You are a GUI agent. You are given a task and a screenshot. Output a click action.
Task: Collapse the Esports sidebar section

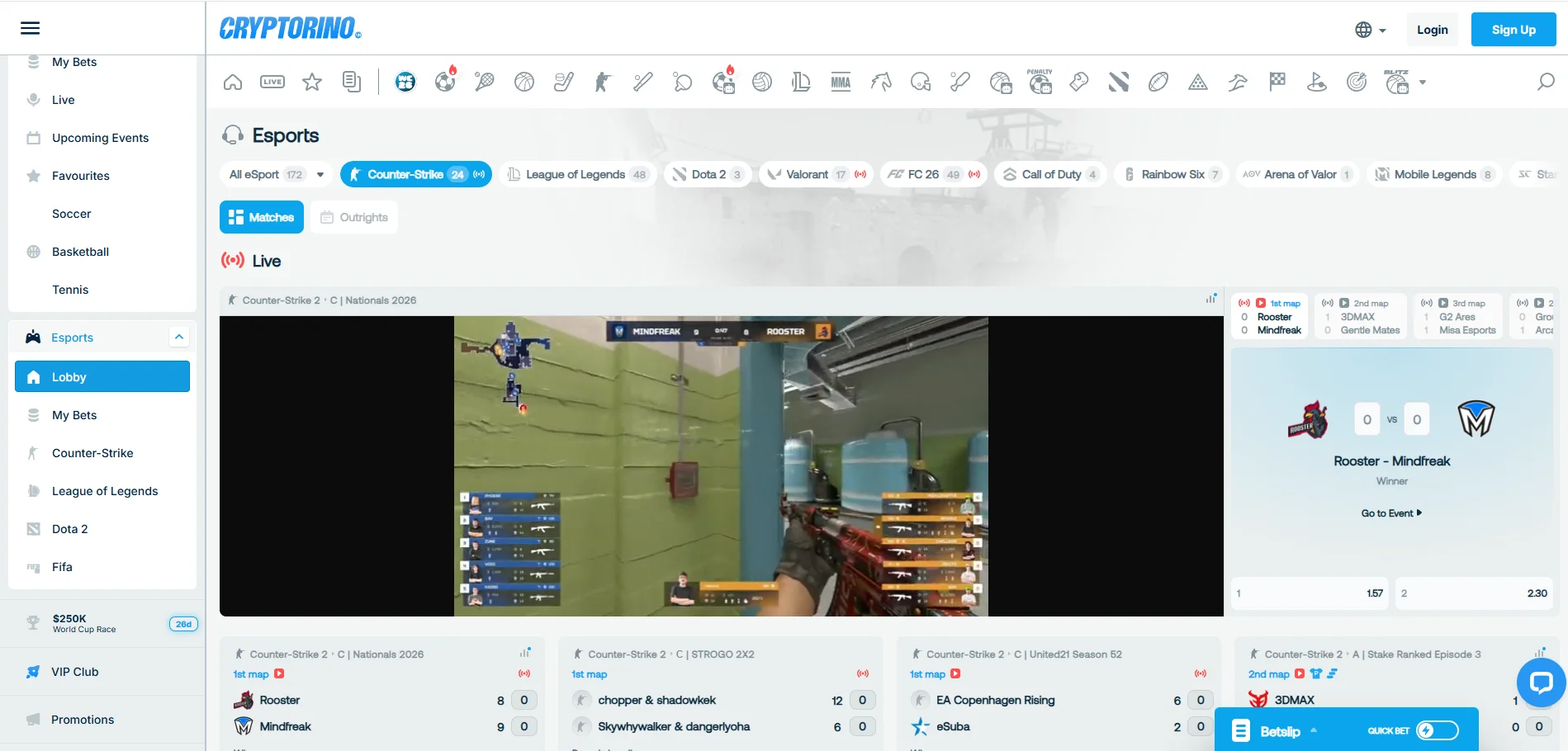(x=179, y=337)
